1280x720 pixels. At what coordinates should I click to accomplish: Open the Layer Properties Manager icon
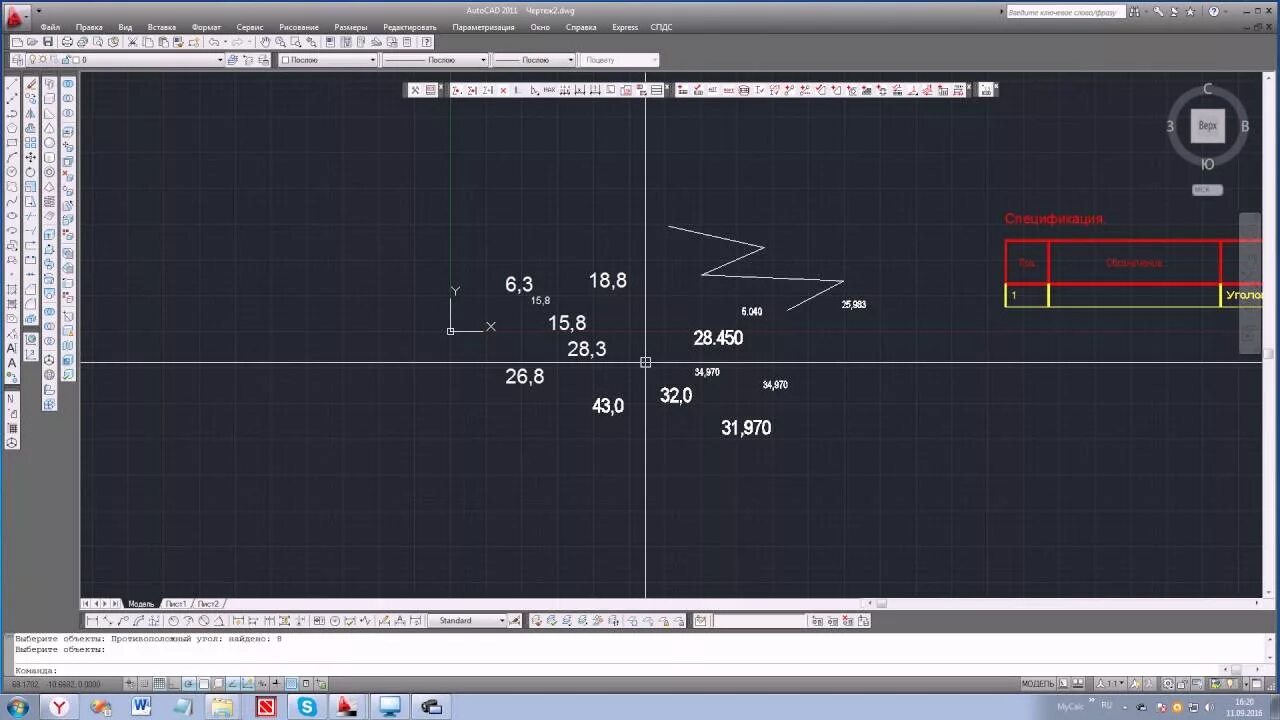[16, 59]
